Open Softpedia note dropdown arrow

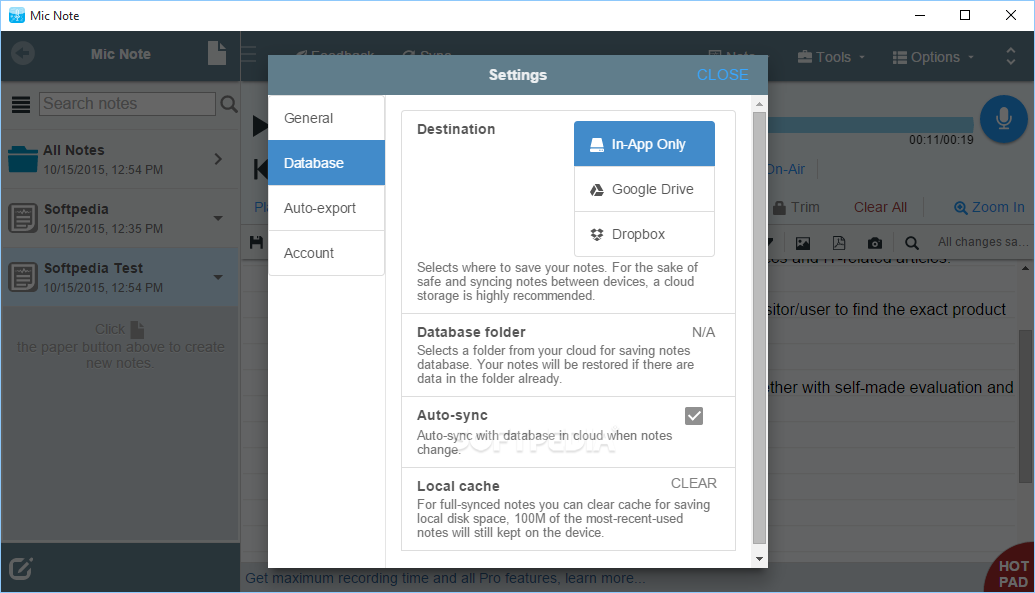tap(218, 218)
